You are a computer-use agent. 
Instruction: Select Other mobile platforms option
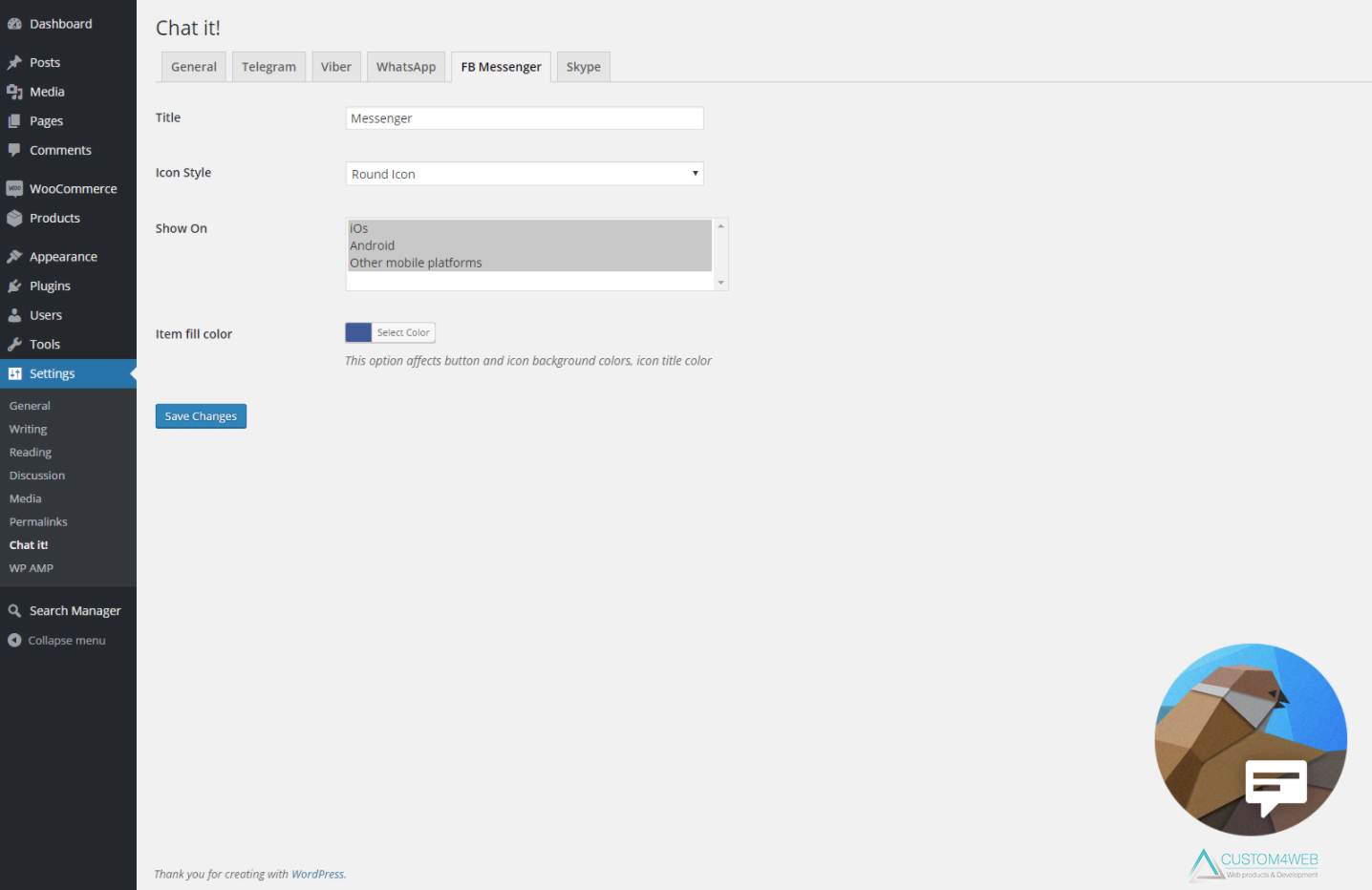tap(530, 263)
